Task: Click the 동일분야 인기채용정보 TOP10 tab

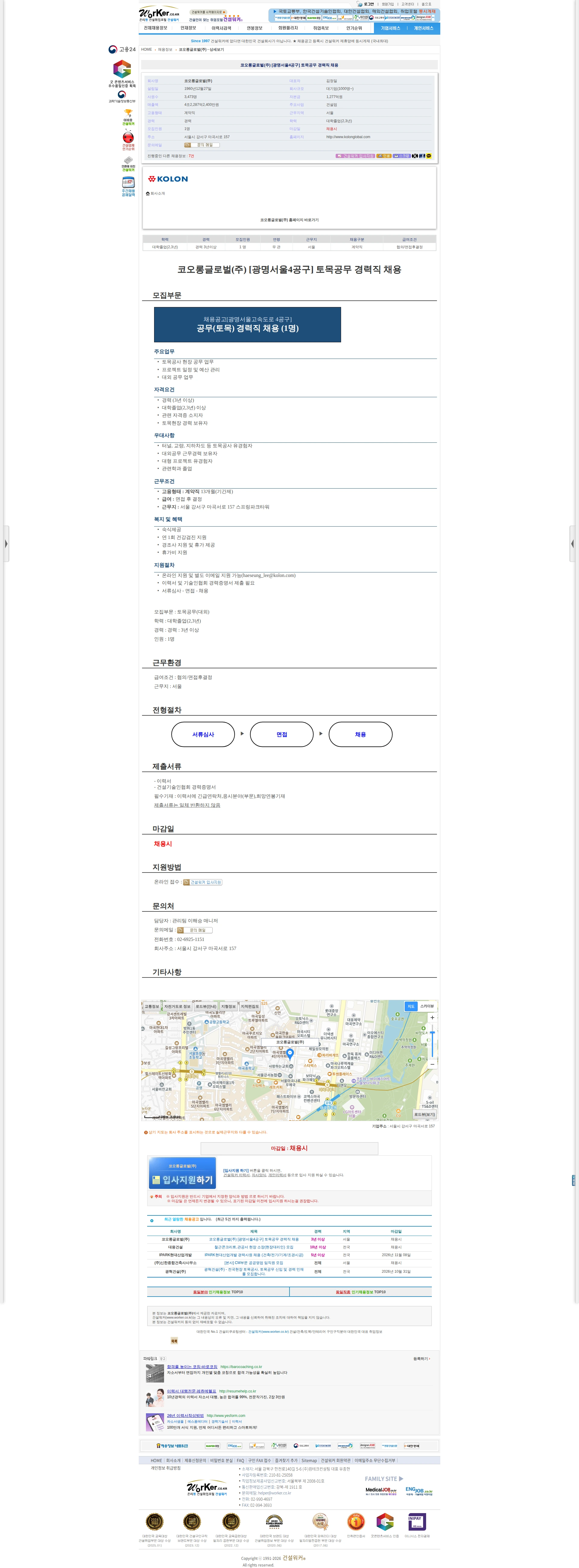Action: click(x=218, y=1292)
